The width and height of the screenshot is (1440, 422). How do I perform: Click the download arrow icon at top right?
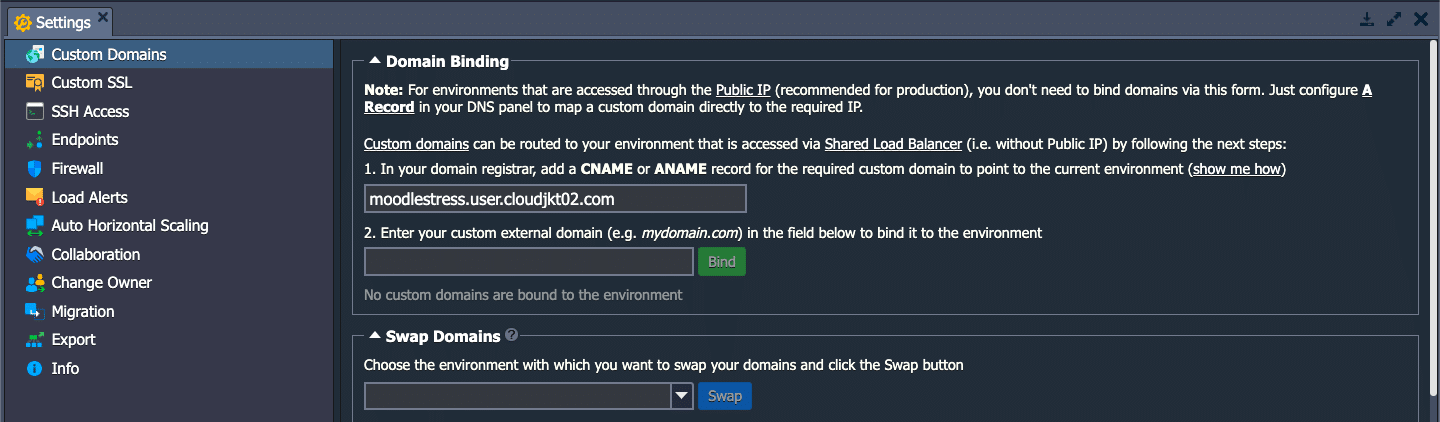point(1367,19)
